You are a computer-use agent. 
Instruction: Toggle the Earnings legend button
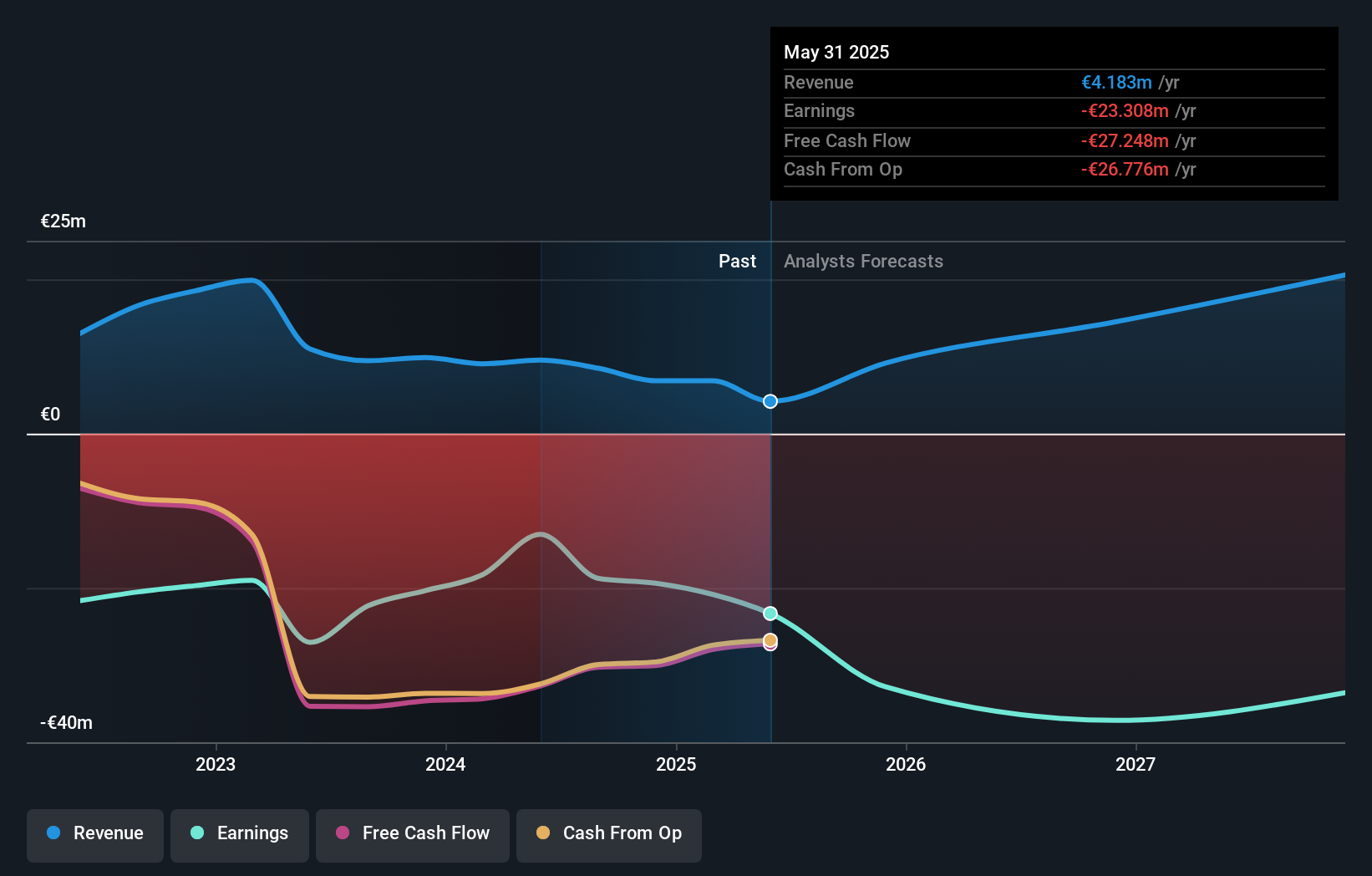[x=240, y=835]
